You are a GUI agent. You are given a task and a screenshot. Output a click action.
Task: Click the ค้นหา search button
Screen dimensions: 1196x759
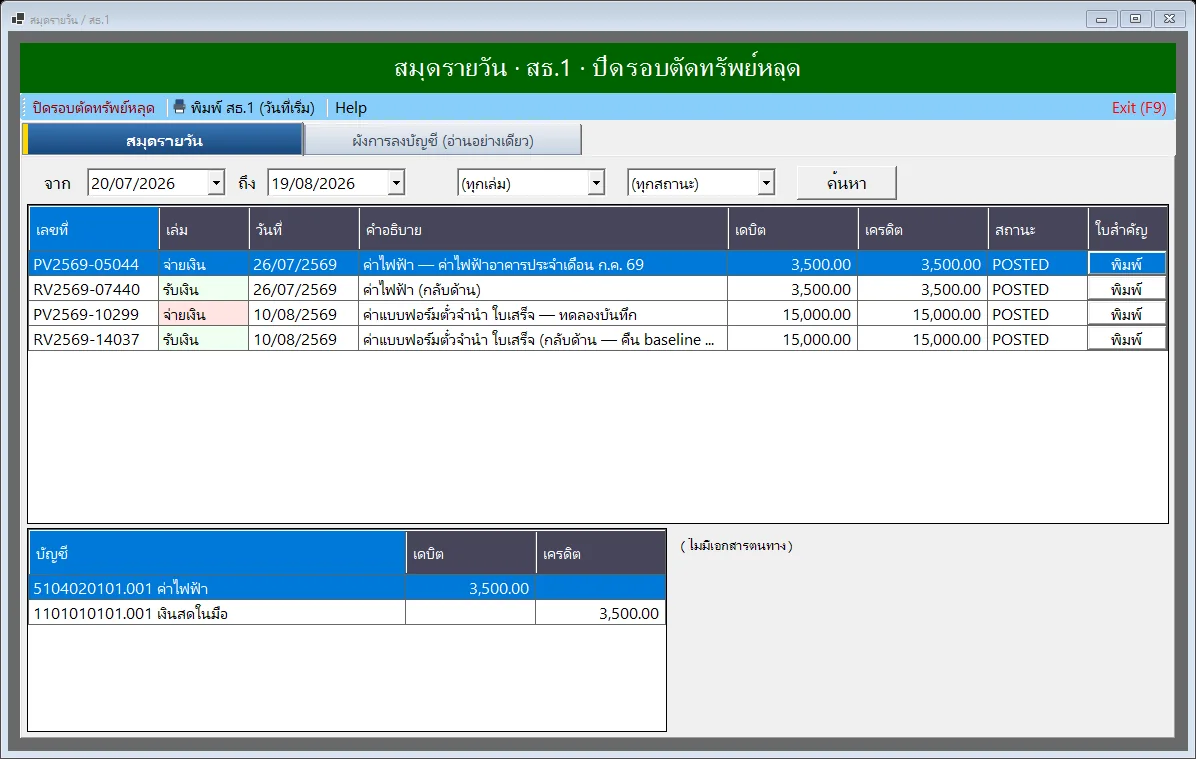tap(846, 183)
